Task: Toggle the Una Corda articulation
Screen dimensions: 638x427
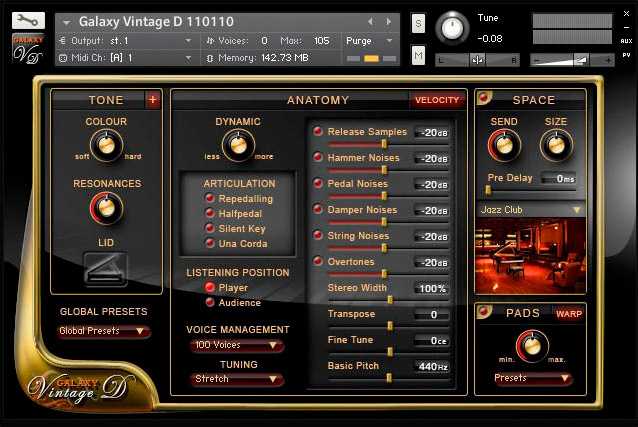Action: pos(210,244)
